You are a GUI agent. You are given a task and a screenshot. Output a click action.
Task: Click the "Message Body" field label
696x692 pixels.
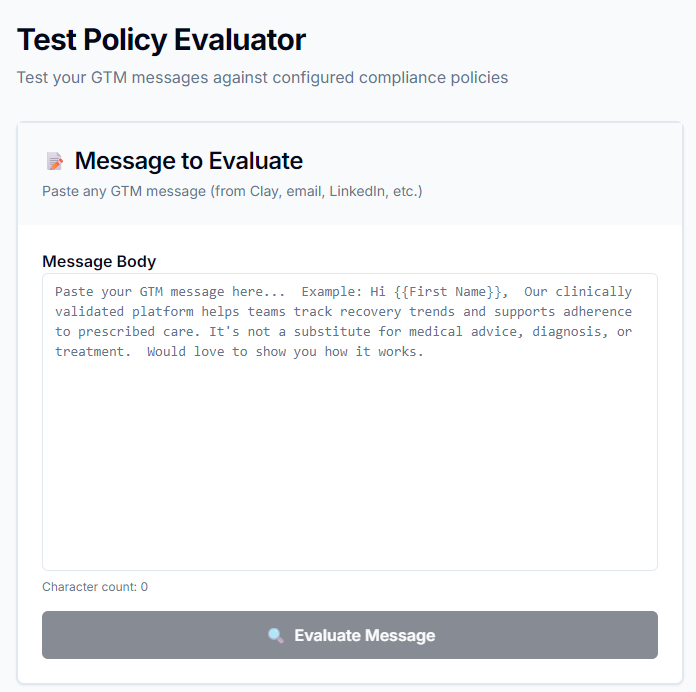pos(99,262)
